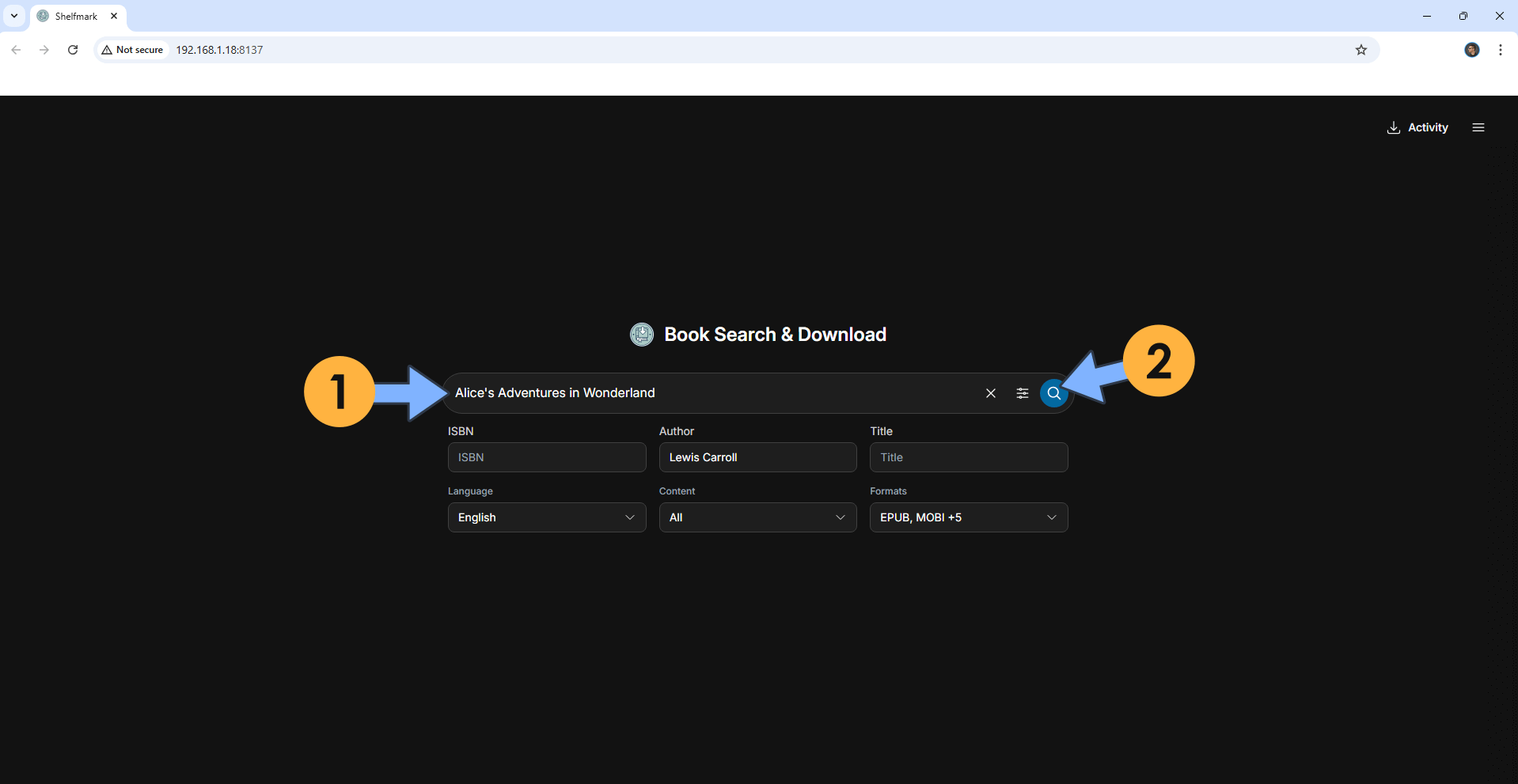Expand the Language dropdown showing English
1518x784 pixels.
point(546,517)
